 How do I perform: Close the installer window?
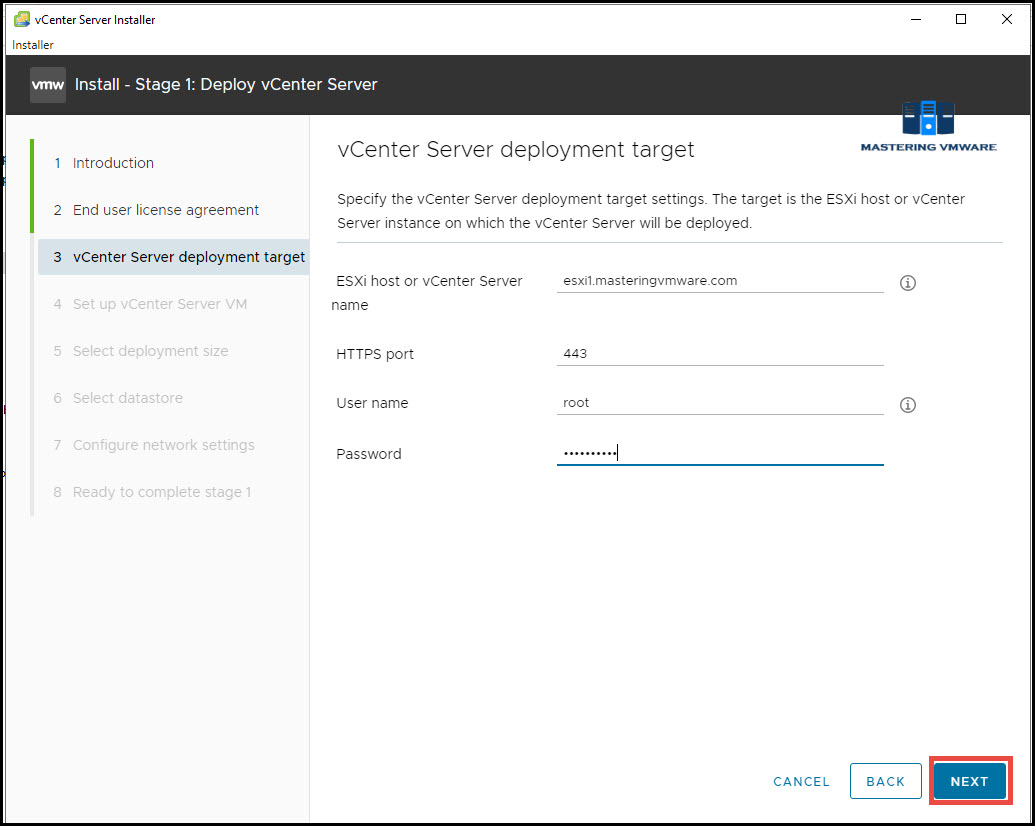[x=1007, y=19]
